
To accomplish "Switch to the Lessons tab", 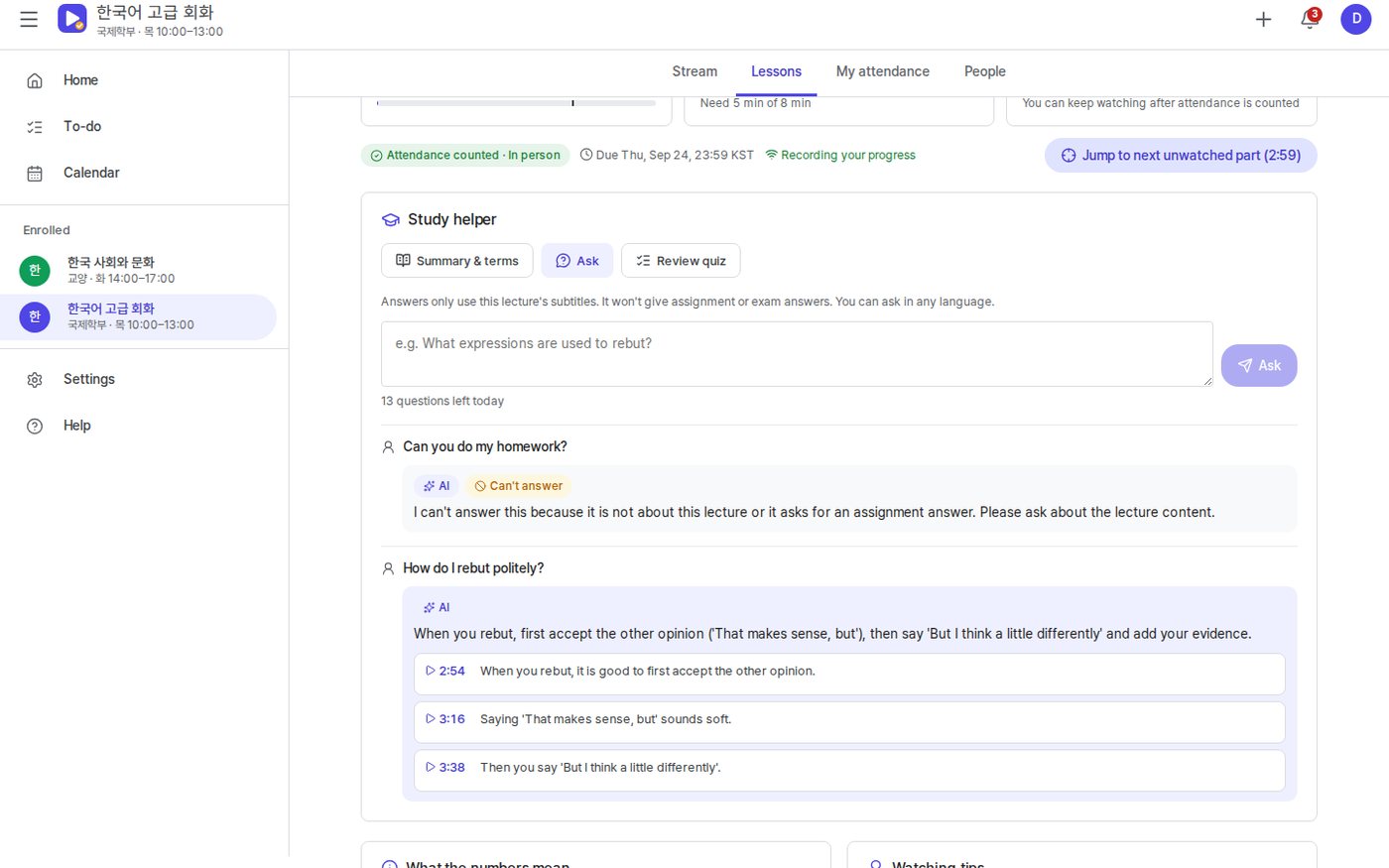I will coord(776,71).
